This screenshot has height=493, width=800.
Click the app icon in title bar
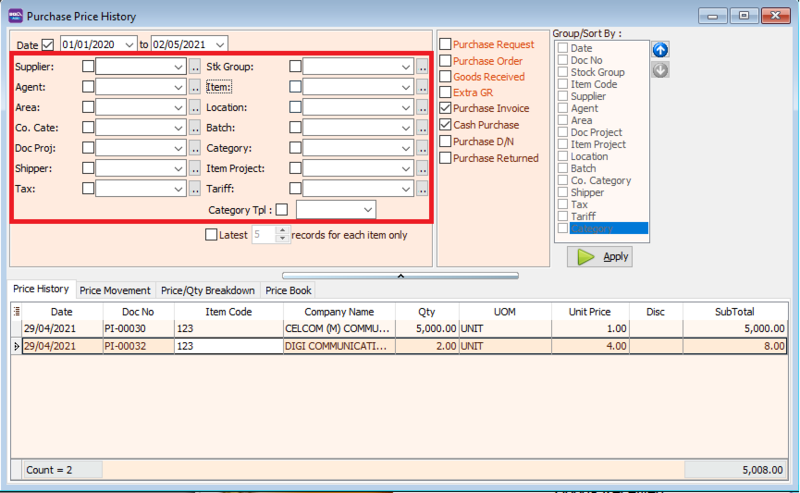pyautogui.click(x=14, y=16)
